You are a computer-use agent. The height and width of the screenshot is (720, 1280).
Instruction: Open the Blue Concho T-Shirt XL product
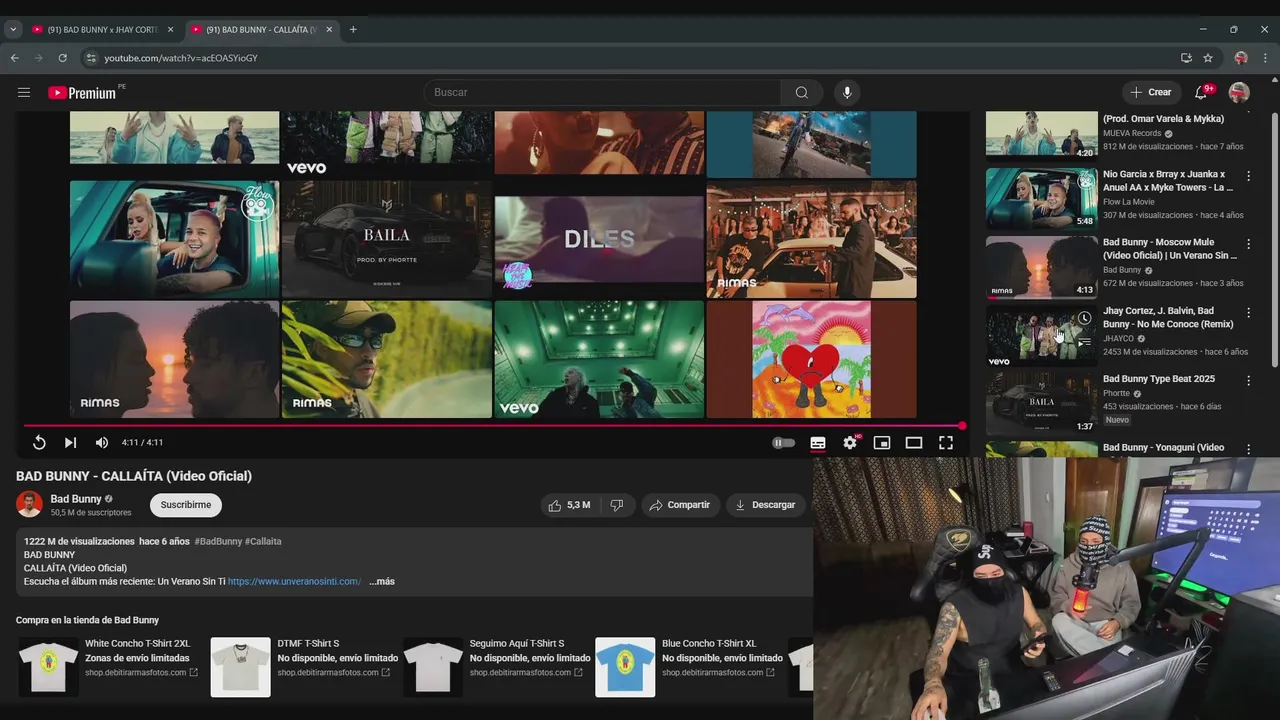coord(689,666)
